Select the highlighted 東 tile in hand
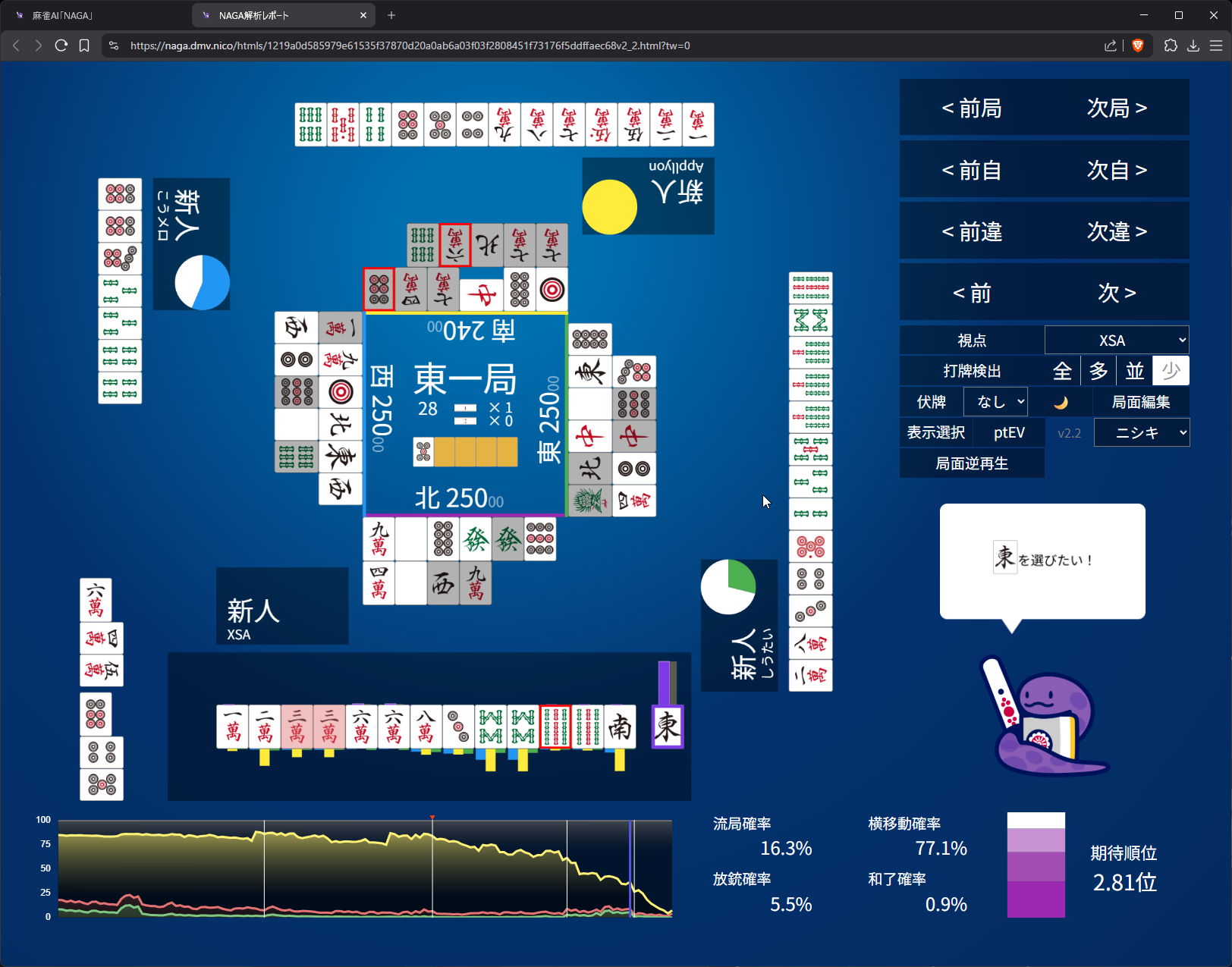1232x967 pixels. click(668, 727)
